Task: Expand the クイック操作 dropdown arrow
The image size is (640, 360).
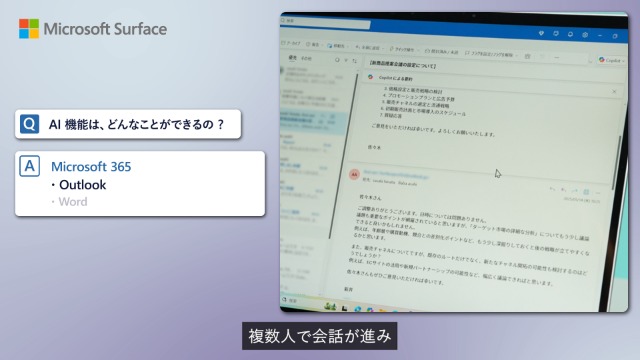Action: 418,50
